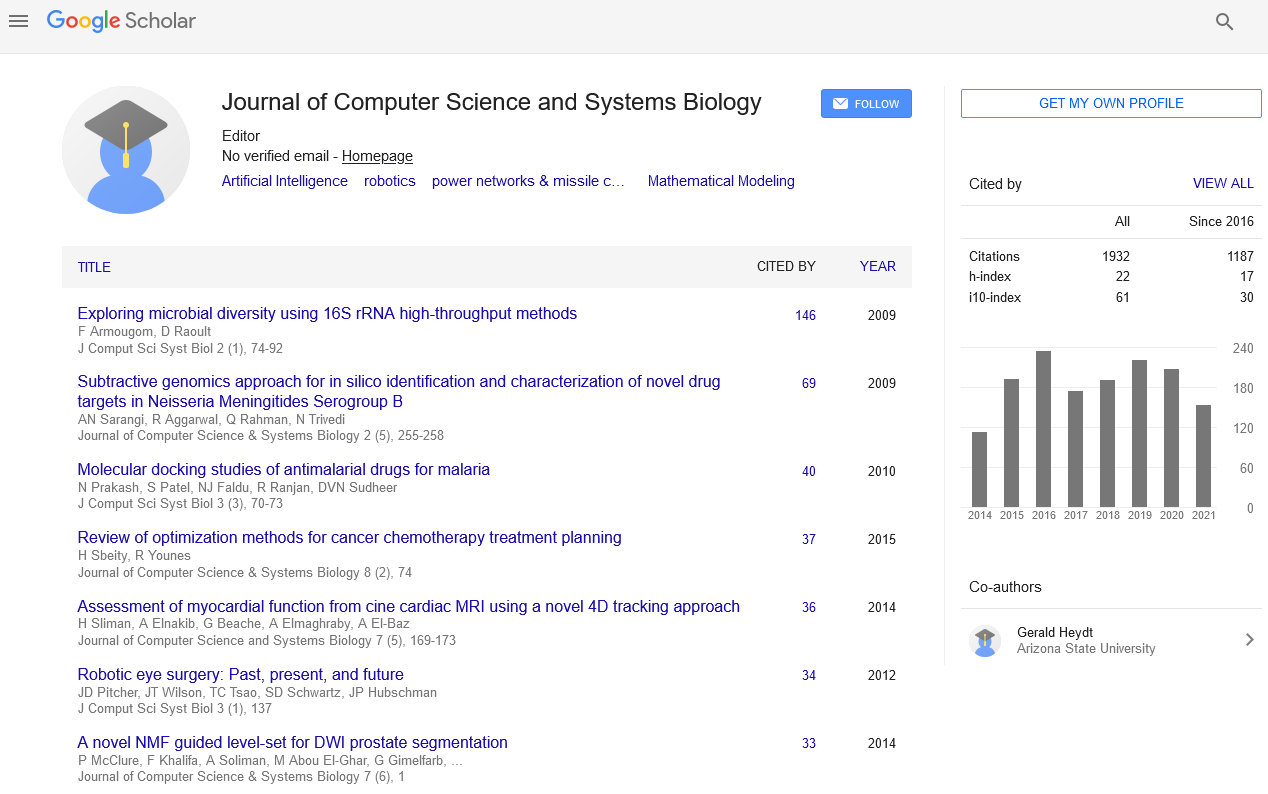Click the 2016 bar in citation chart
Image resolution: width=1268 pixels, height=794 pixels.
coord(1043,429)
